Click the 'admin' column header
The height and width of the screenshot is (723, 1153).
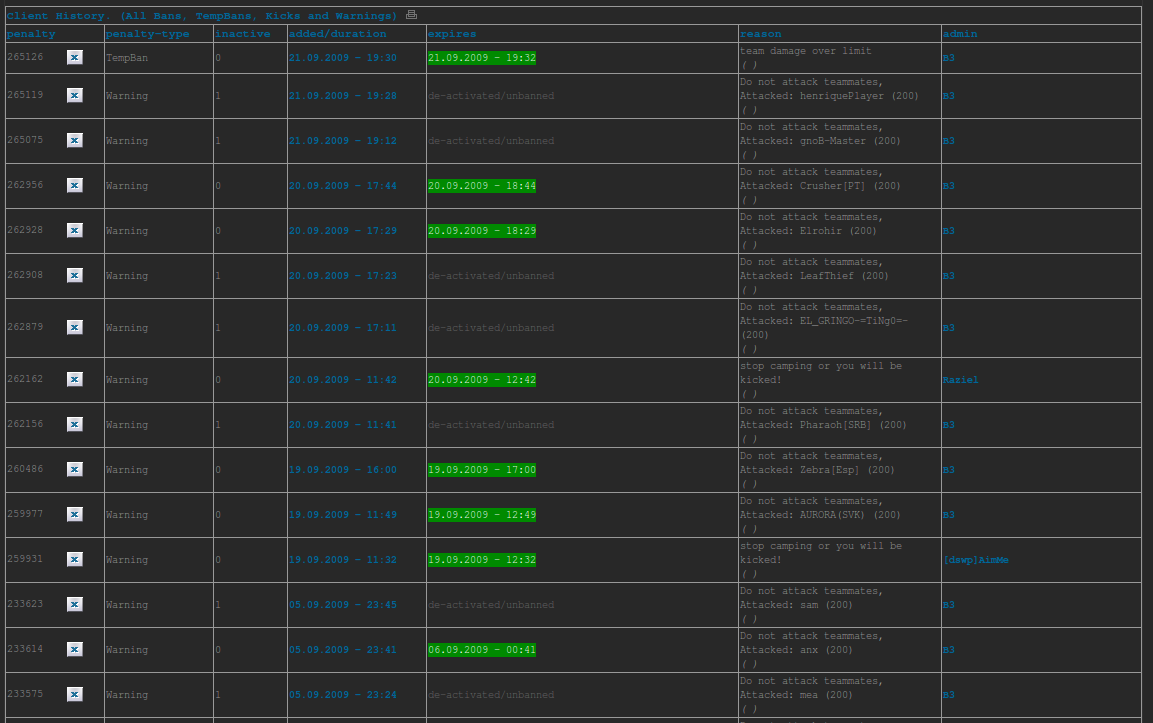pos(960,34)
